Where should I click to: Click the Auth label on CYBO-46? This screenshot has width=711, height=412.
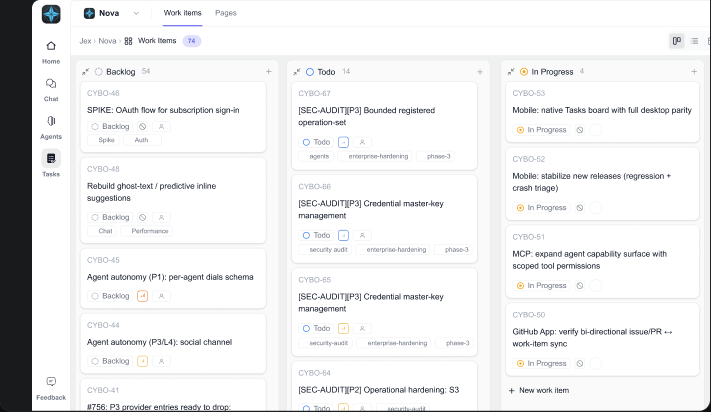click(x=142, y=140)
